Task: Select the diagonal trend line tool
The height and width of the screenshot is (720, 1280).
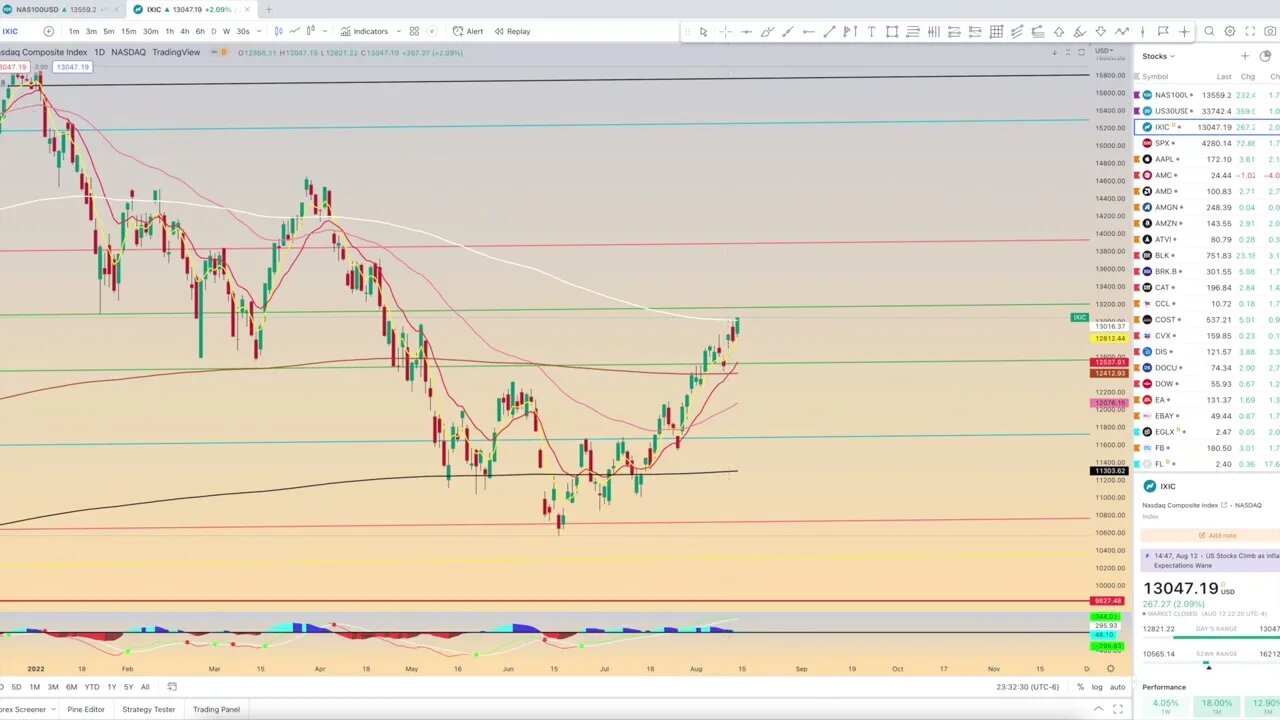Action: (x=829, y=31)
